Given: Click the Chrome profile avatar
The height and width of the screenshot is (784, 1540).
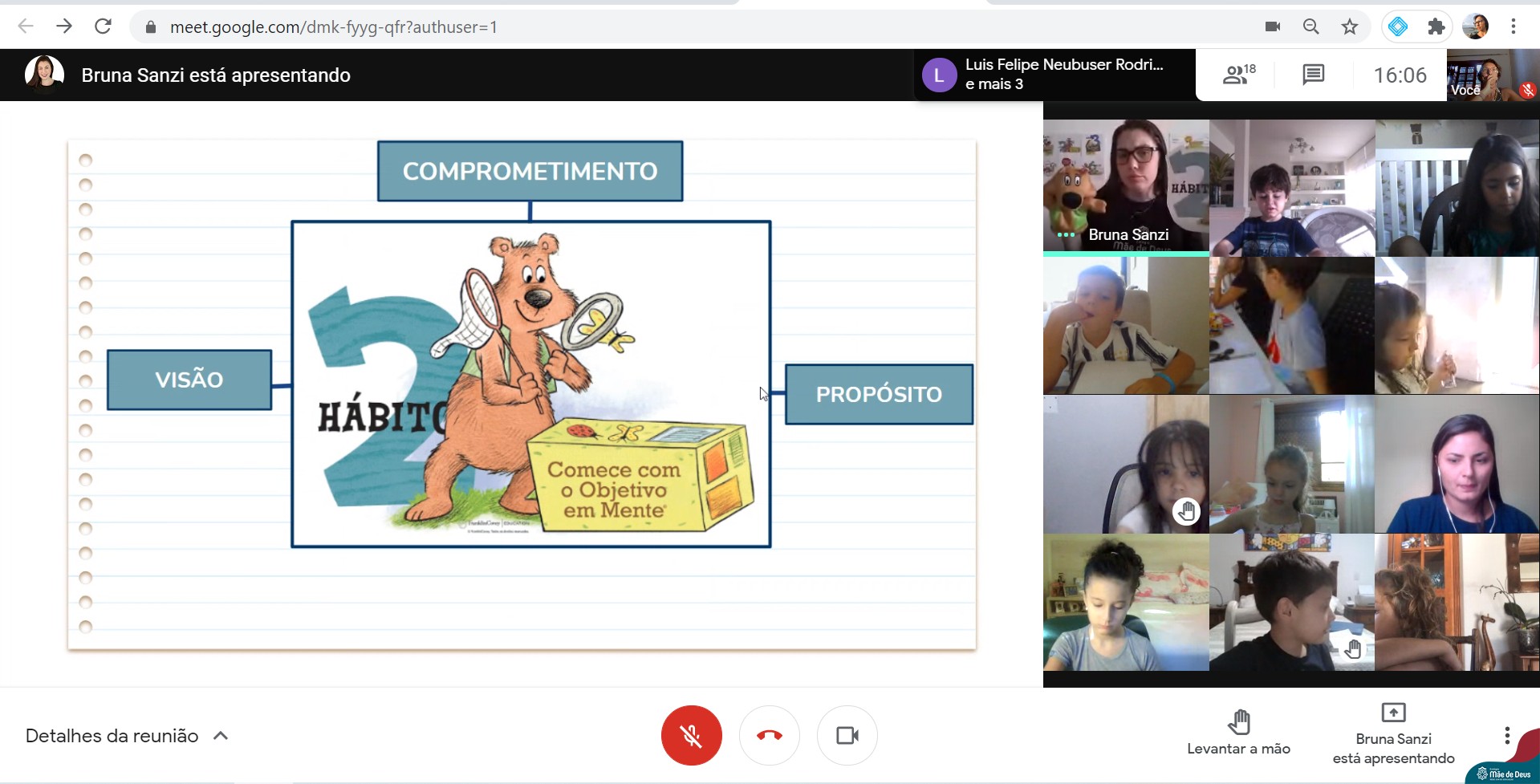Looking at the screenshot, I should (1475, 26).
